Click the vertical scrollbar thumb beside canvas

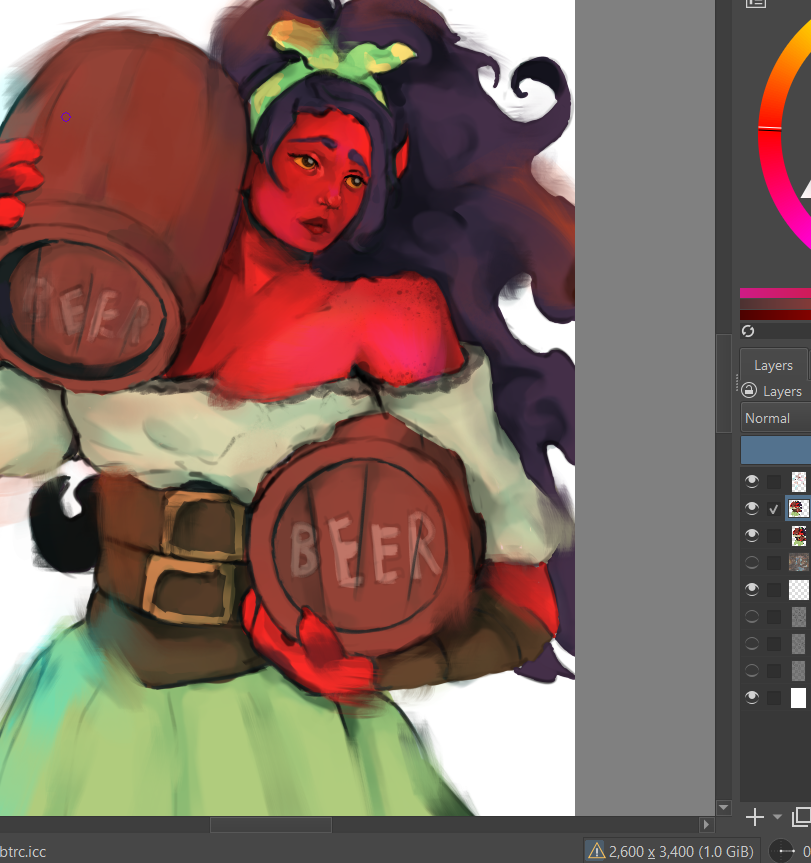point(724,383)
